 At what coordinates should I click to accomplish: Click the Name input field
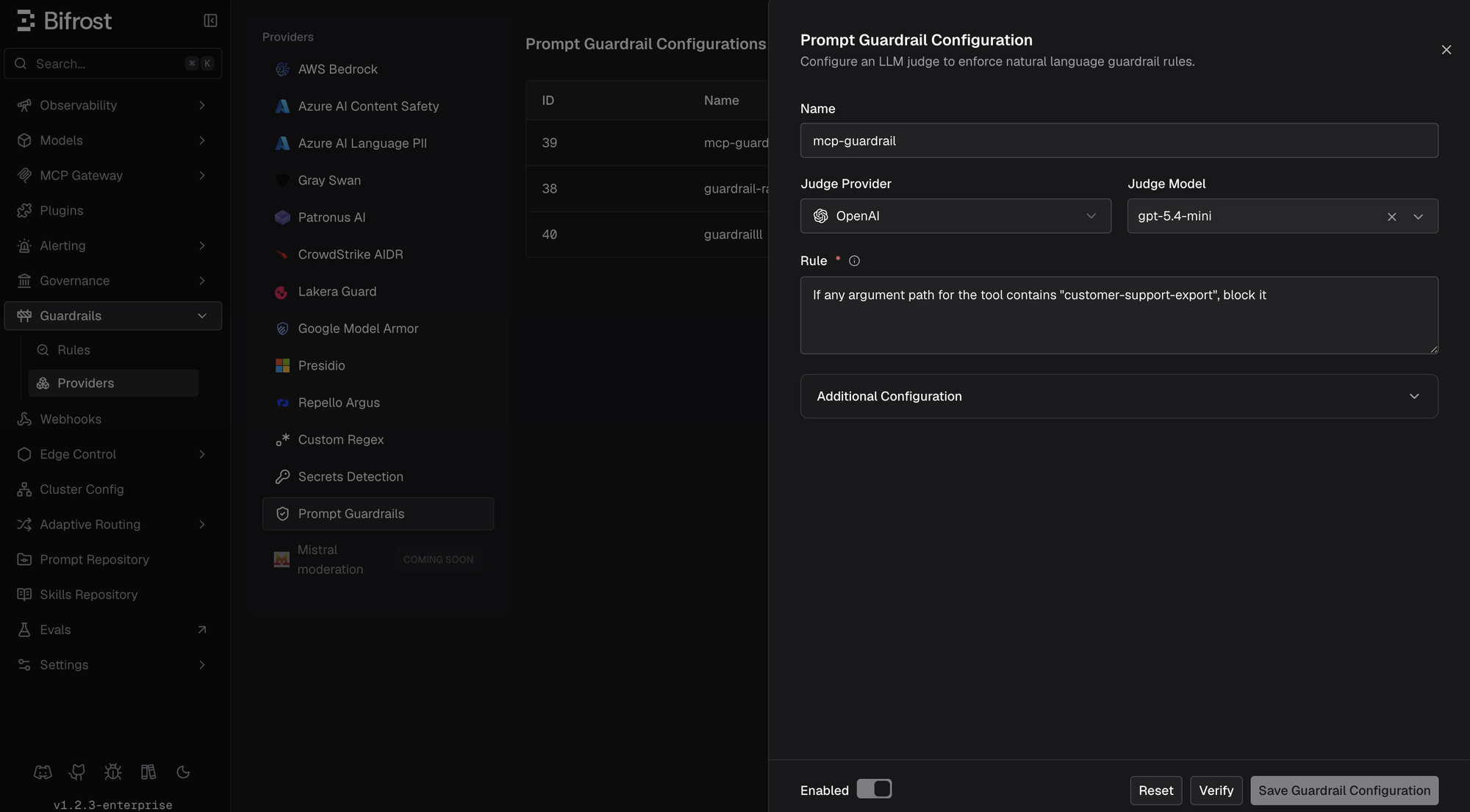(1119, 140)
